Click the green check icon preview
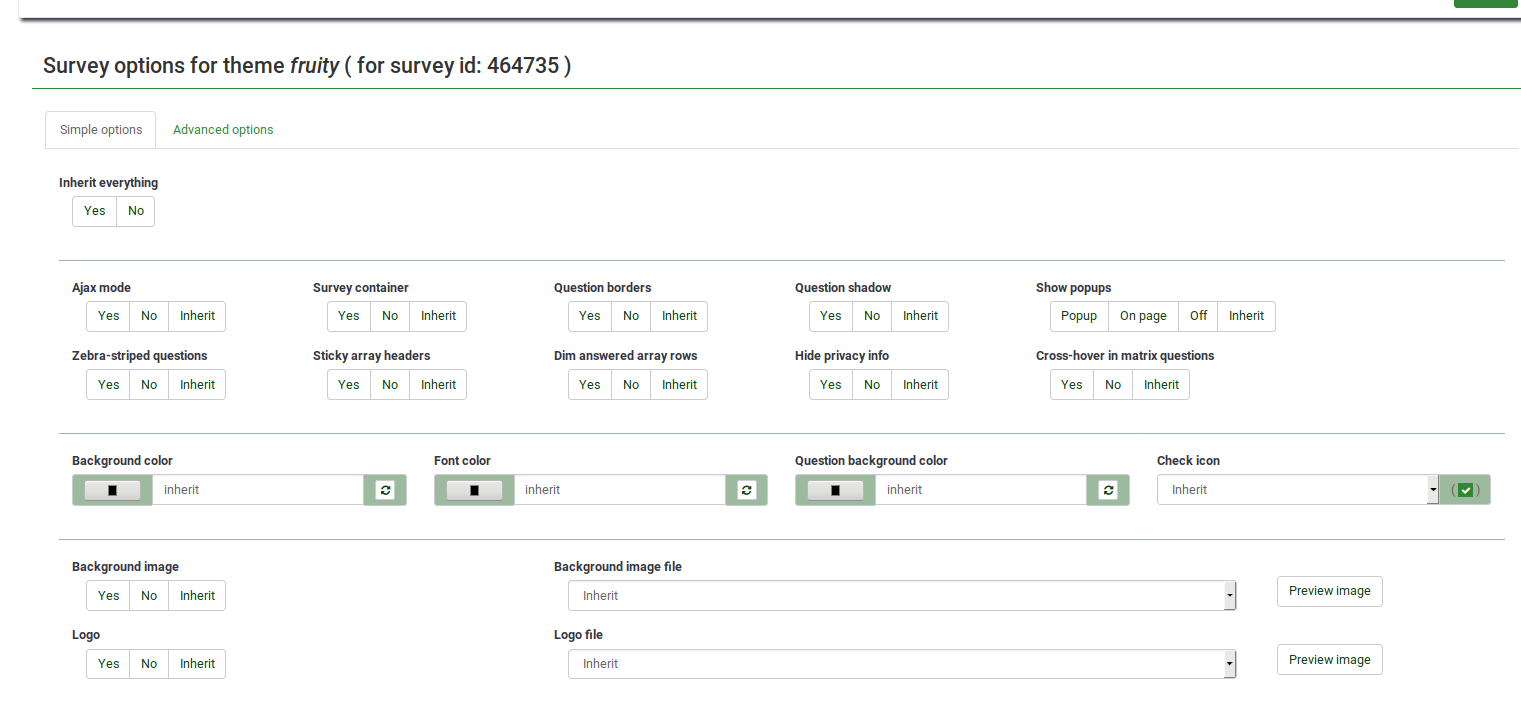Screen dimensions: 1521x708 (1465, 490)
